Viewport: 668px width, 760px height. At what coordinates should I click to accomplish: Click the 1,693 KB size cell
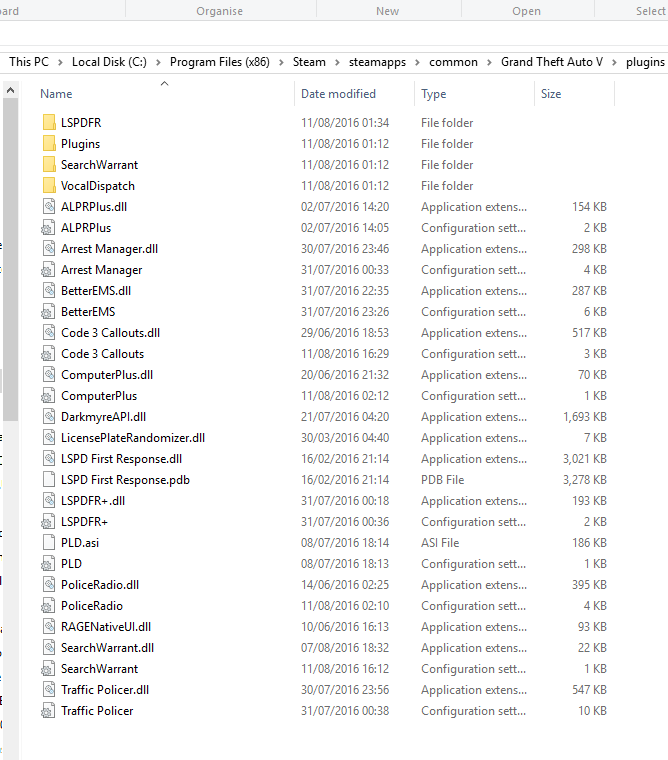point(585,417)
